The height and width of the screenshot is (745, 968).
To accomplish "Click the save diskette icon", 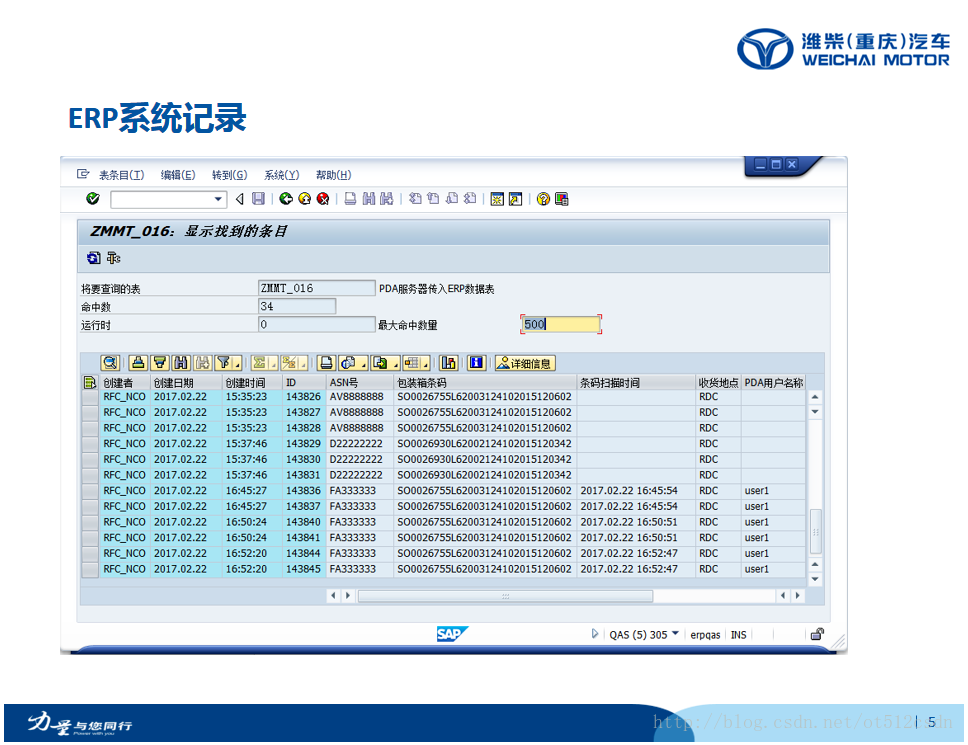I will click(x=257, y=199).
